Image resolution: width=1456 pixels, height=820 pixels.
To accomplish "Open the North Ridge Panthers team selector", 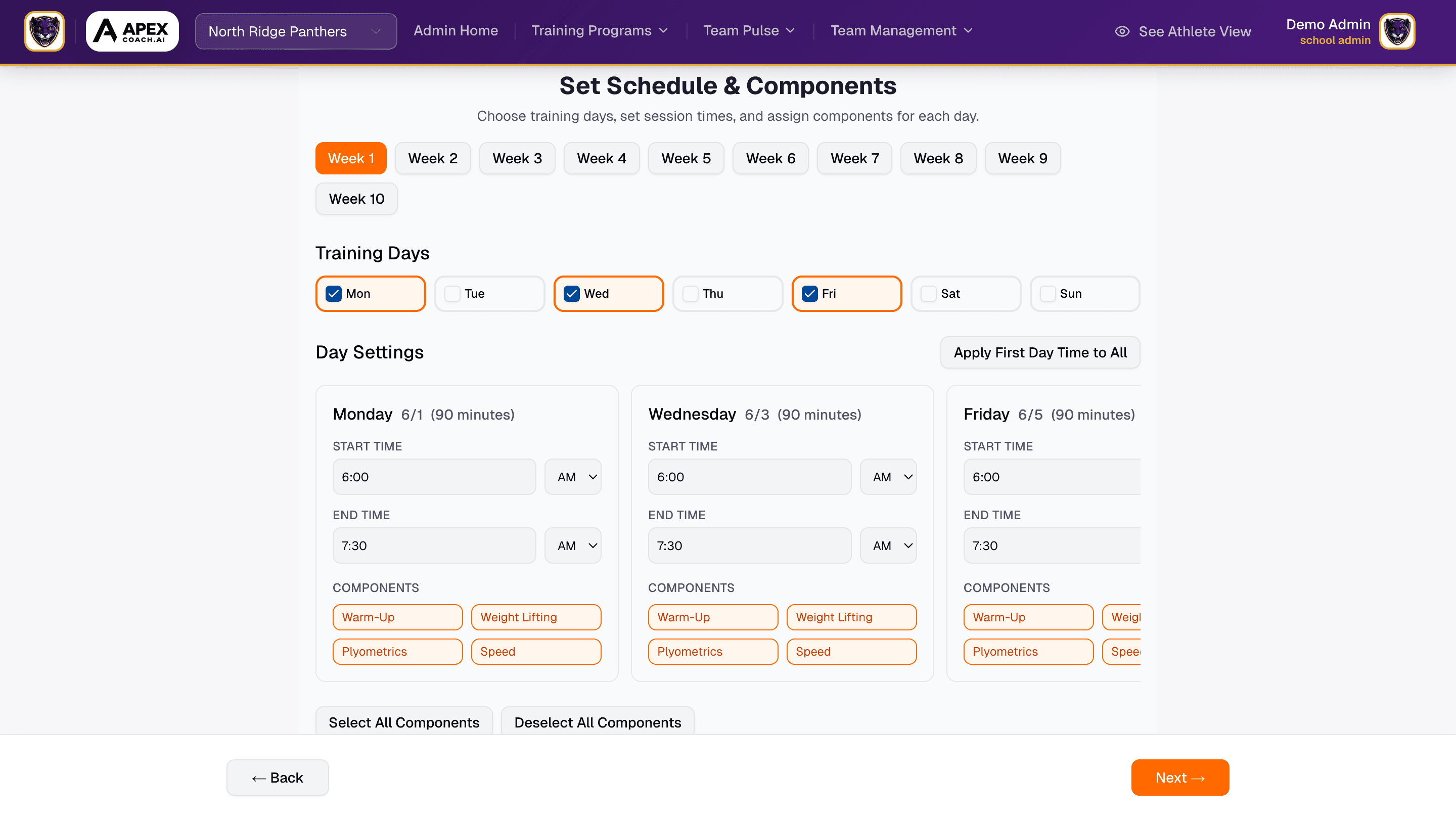I will 295,31.
